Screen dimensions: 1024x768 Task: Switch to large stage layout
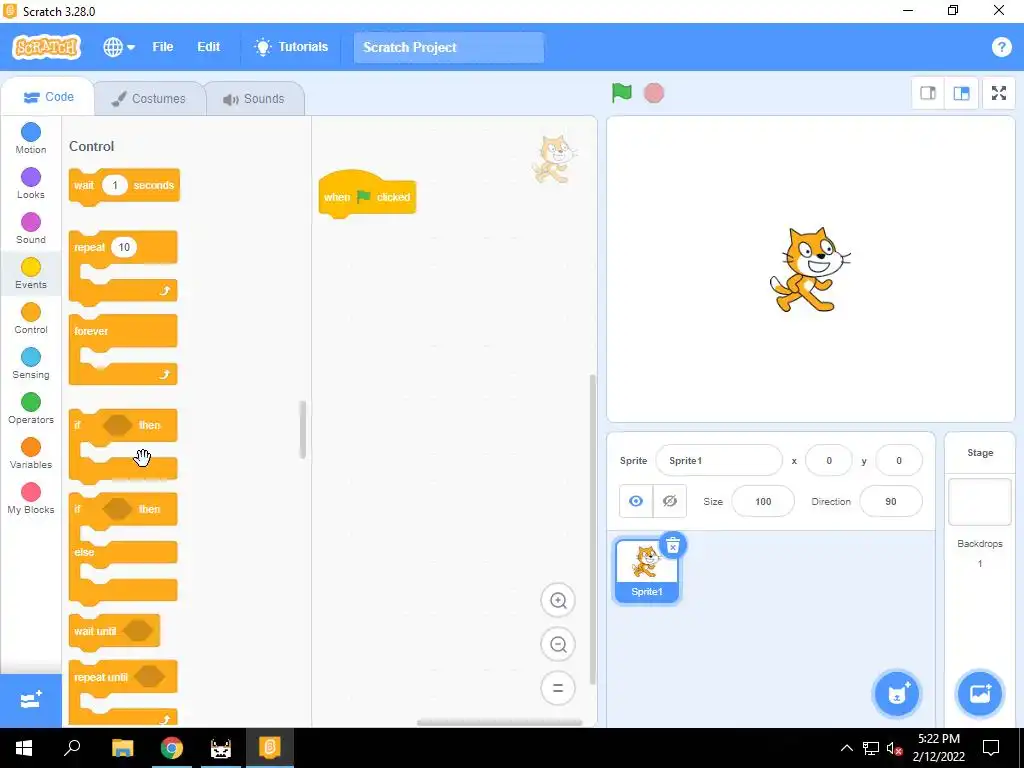(x=961, y=93)
